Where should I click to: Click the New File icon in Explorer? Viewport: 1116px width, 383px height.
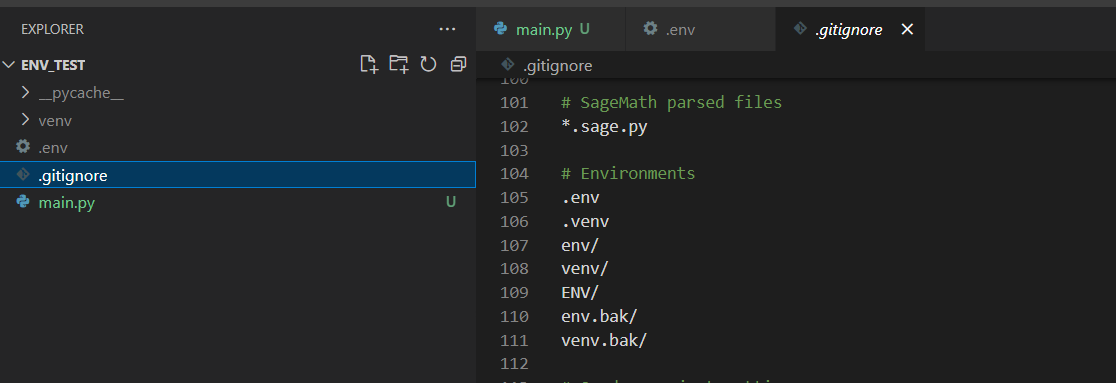tap(369, 64)
